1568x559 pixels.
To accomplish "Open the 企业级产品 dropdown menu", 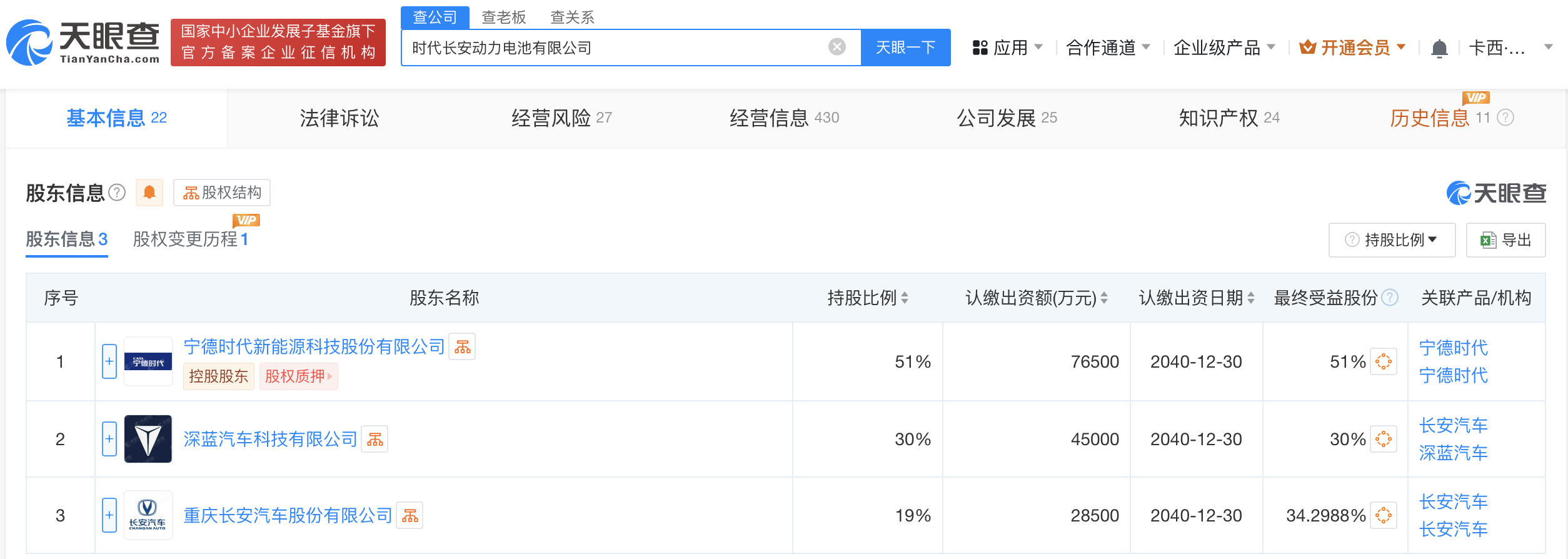I will click(1224, 48).
